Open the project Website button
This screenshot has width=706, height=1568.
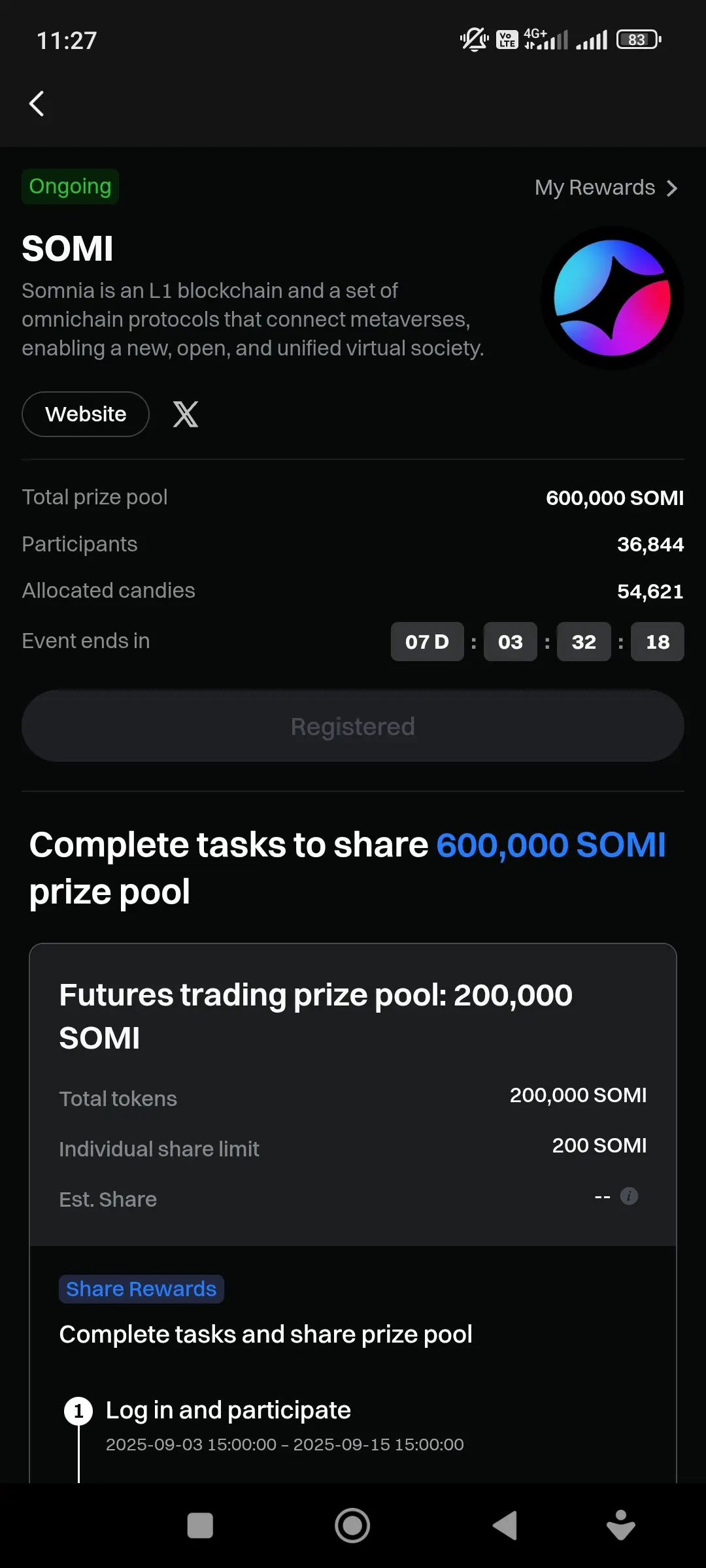coord(86,414)
